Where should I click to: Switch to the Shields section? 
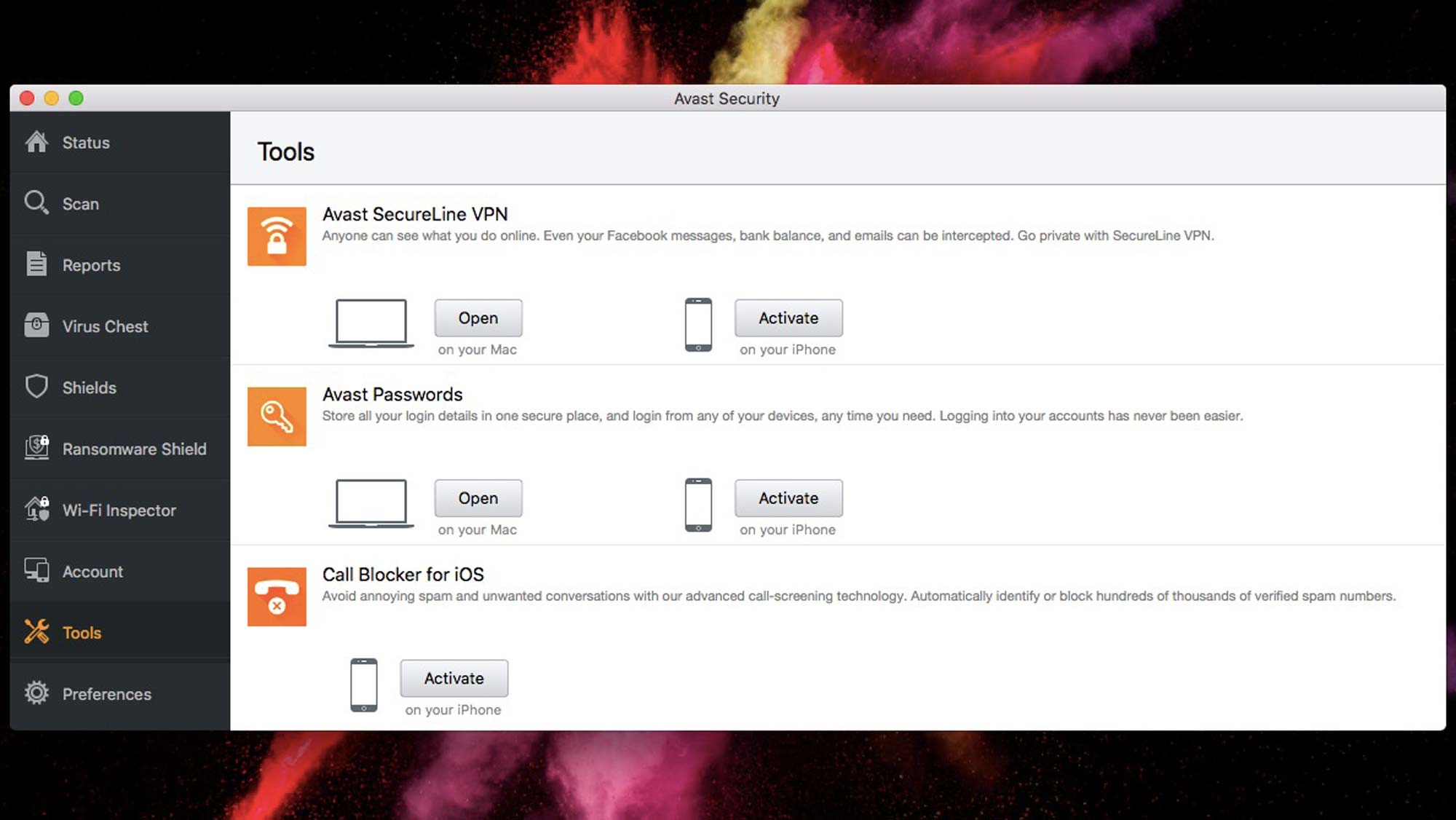120,387
